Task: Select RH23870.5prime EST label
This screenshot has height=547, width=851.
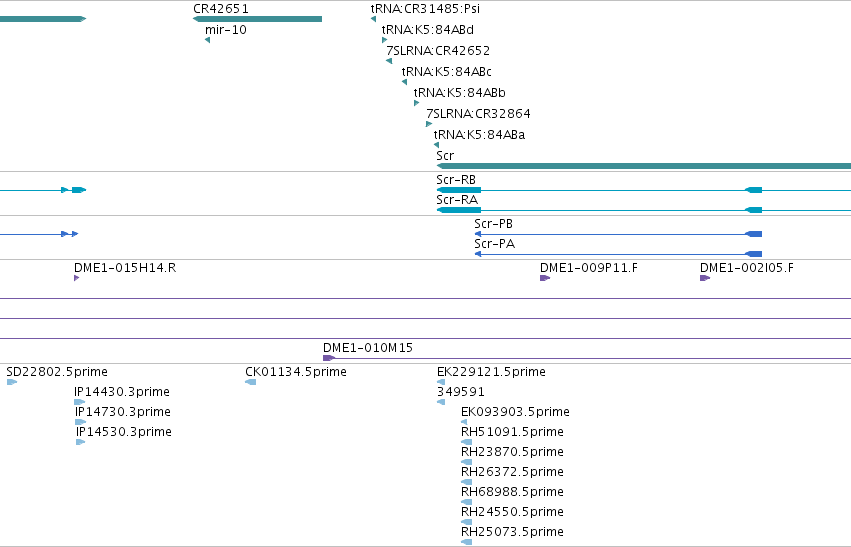Action: tap(512, 452)
